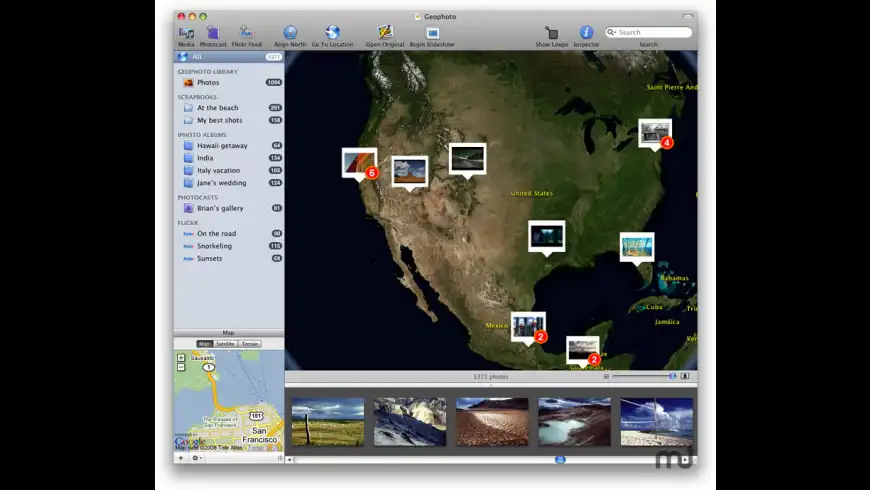Select the Map mode in the mini map

coord(205,344)
